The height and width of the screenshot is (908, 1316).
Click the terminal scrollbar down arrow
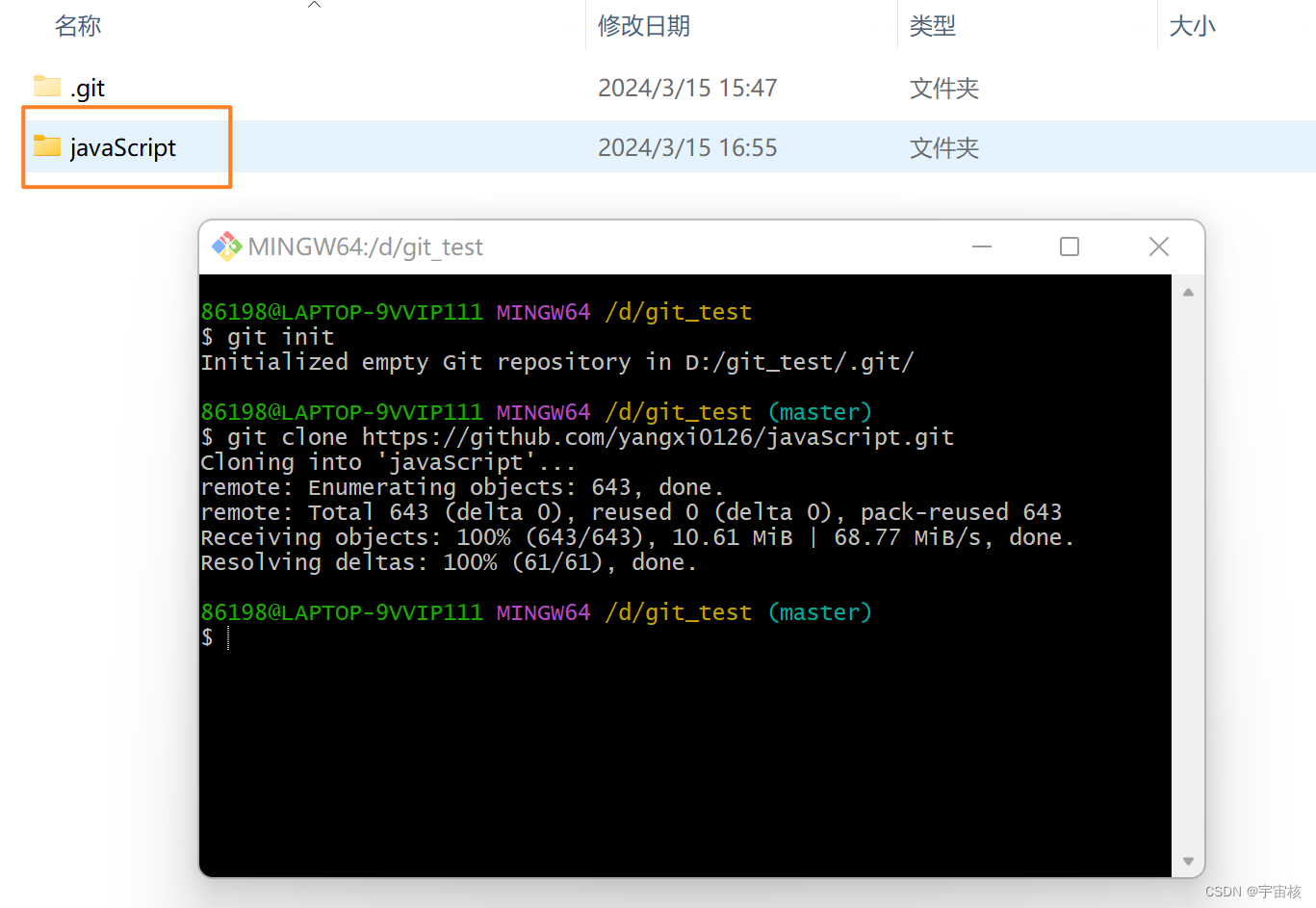click(1188, 861)
